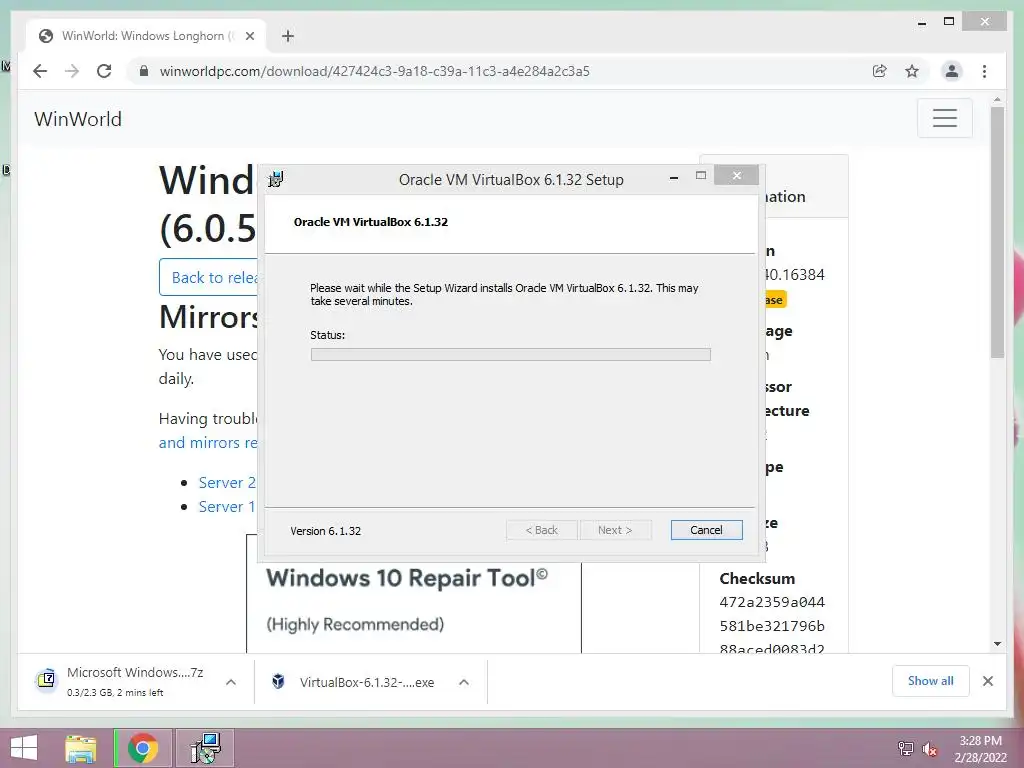Open WinWorld hamburger navigation menu
Viewport: 1024px width, 768px height.
pyautogui.click(x=944, y=118)
